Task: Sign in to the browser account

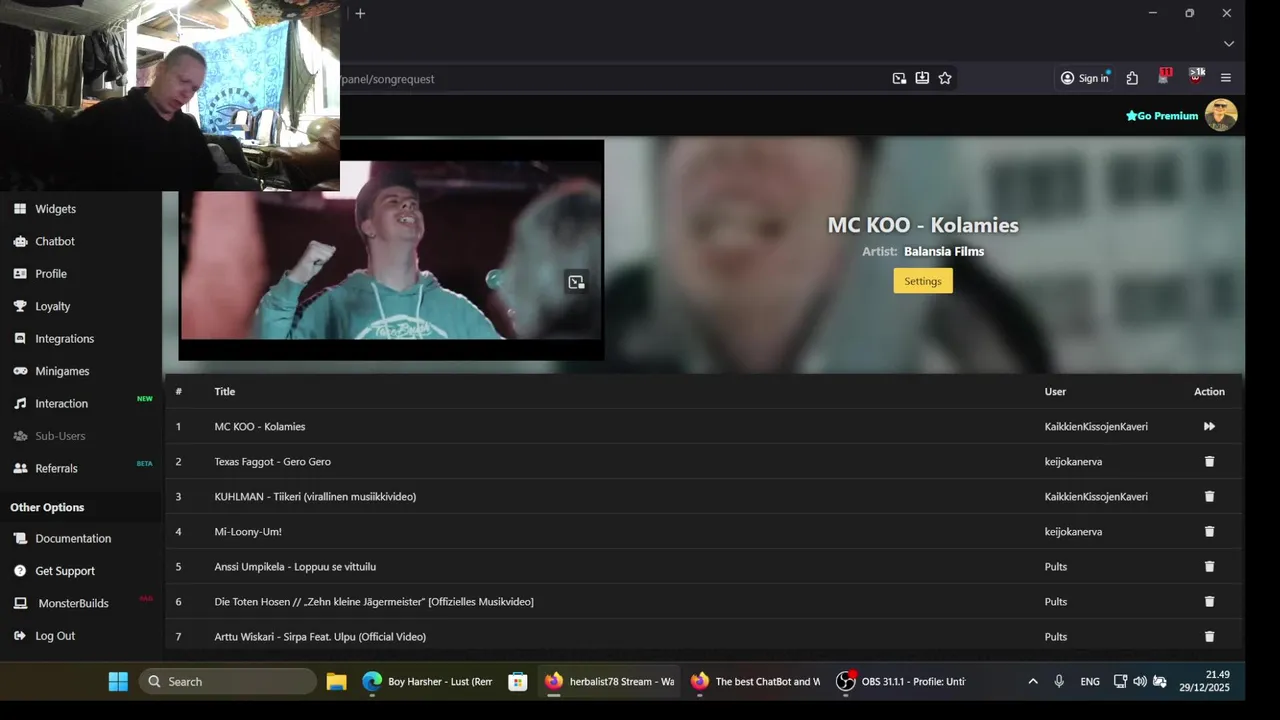Action: [x=1085, y=78]
